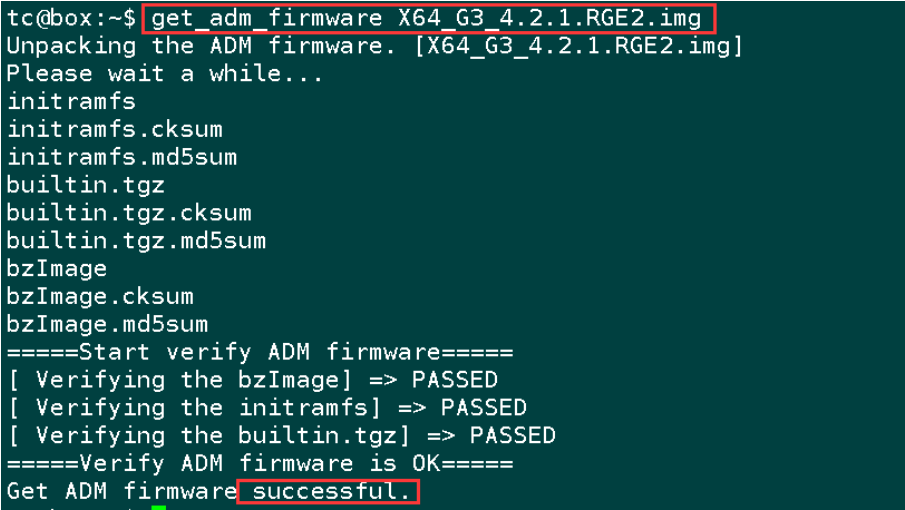Click the 'bzImage.cksum' filename
Viewport: 905px width, 510px height.
pyautogui.click(x=100, y=297)
